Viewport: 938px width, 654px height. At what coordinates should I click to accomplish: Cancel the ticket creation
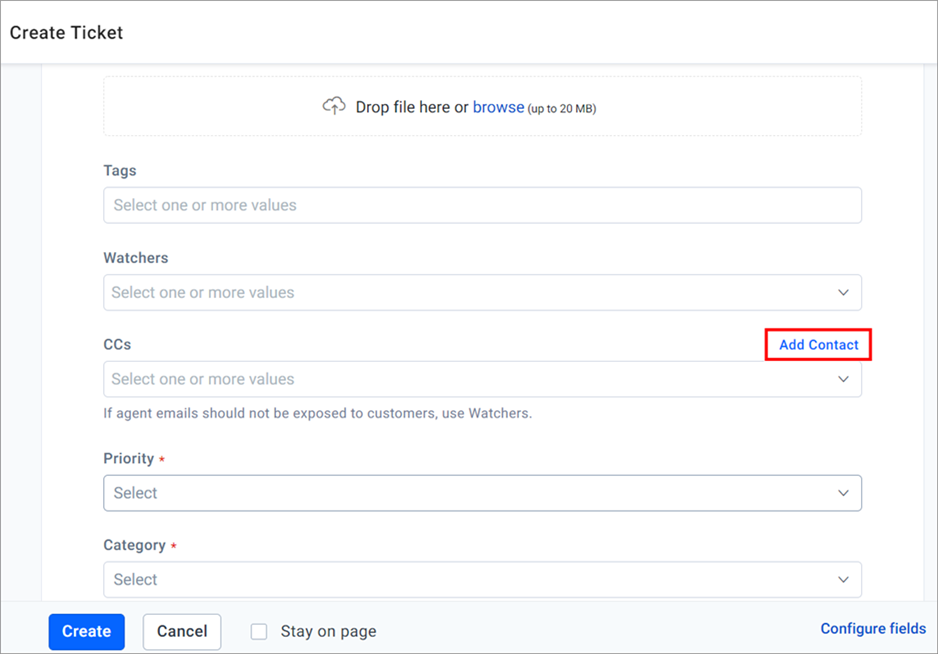(x=182, y=631)
